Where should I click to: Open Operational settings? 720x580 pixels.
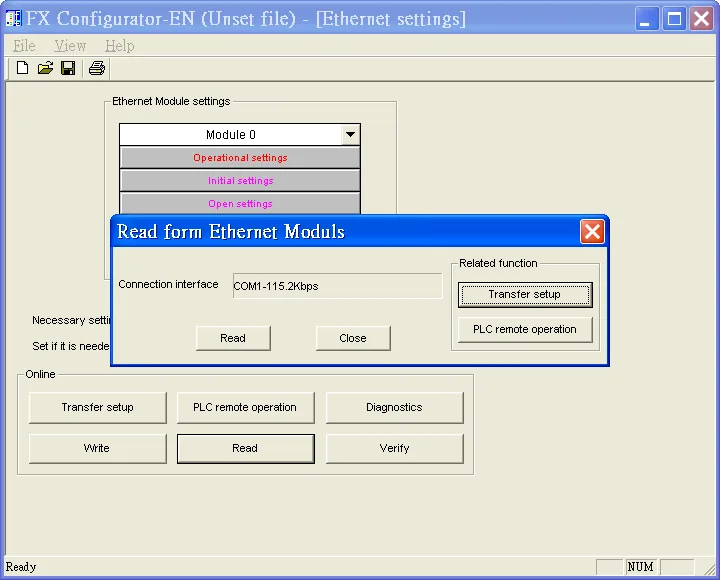pyautogui.click(x=240, y=158)
